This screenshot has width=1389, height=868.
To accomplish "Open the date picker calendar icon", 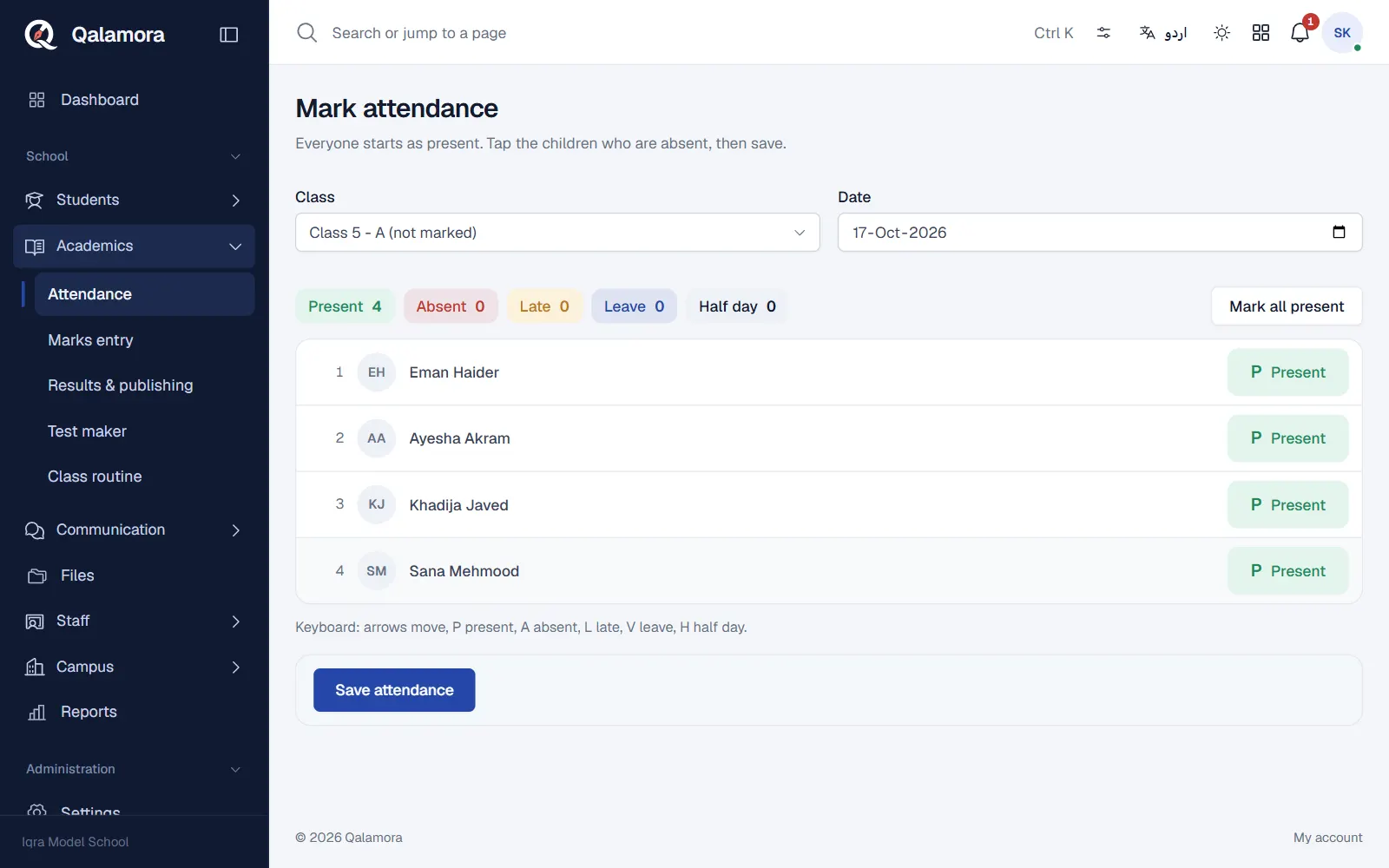I will coord(1339,233).
